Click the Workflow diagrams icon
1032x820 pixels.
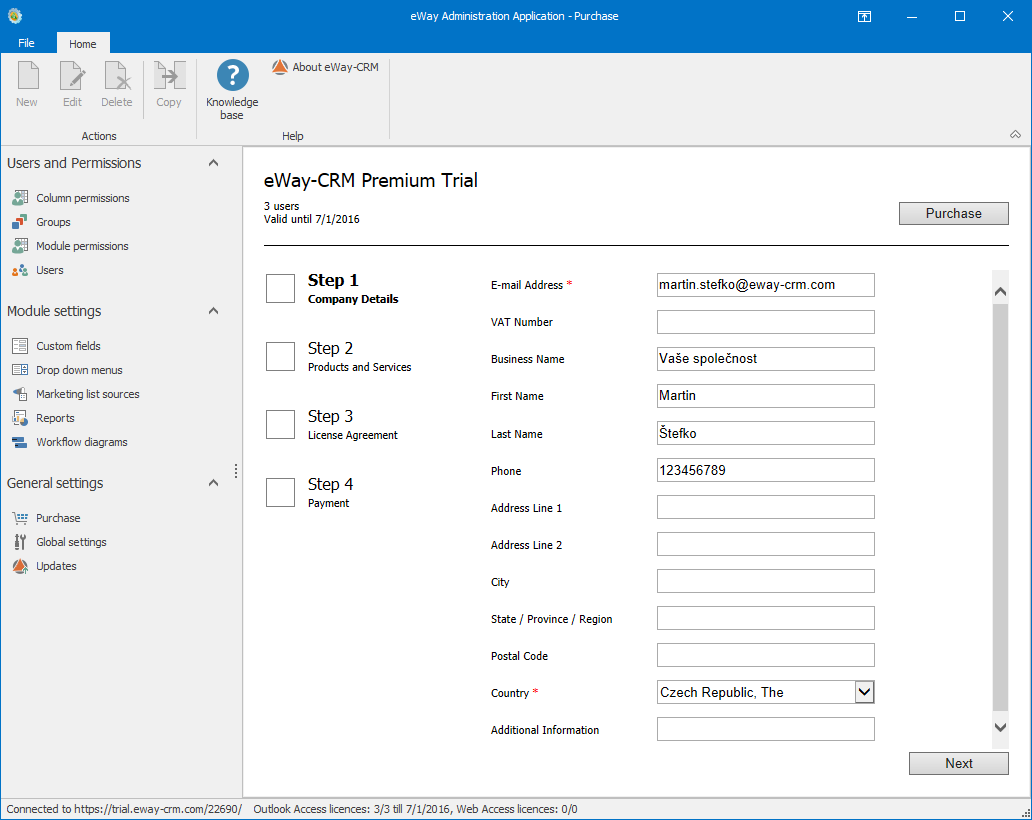pos(20,442)
